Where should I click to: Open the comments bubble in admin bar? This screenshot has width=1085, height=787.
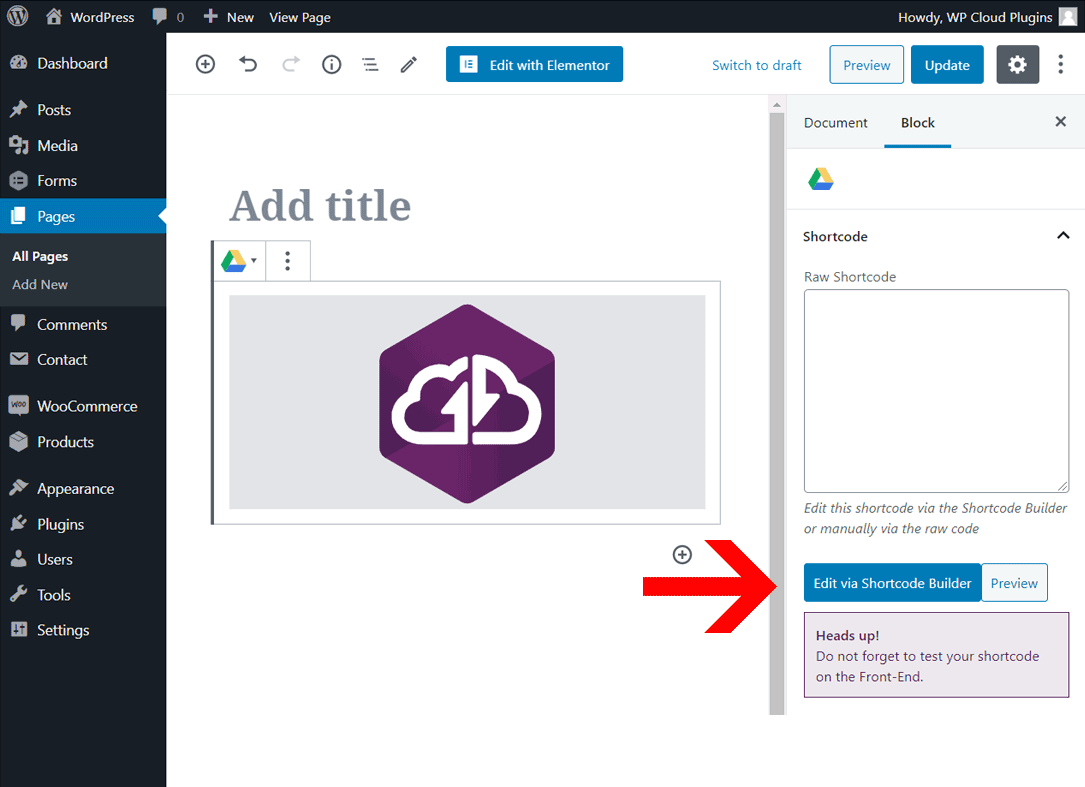point(168,17)
